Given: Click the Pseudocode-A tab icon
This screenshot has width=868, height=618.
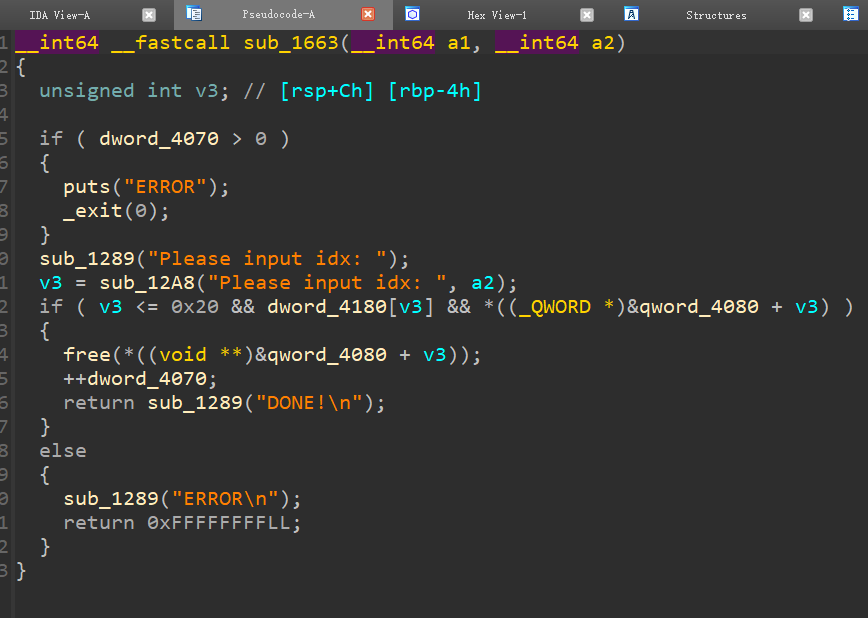Looking at the screenshot, I should pos(195,14).
